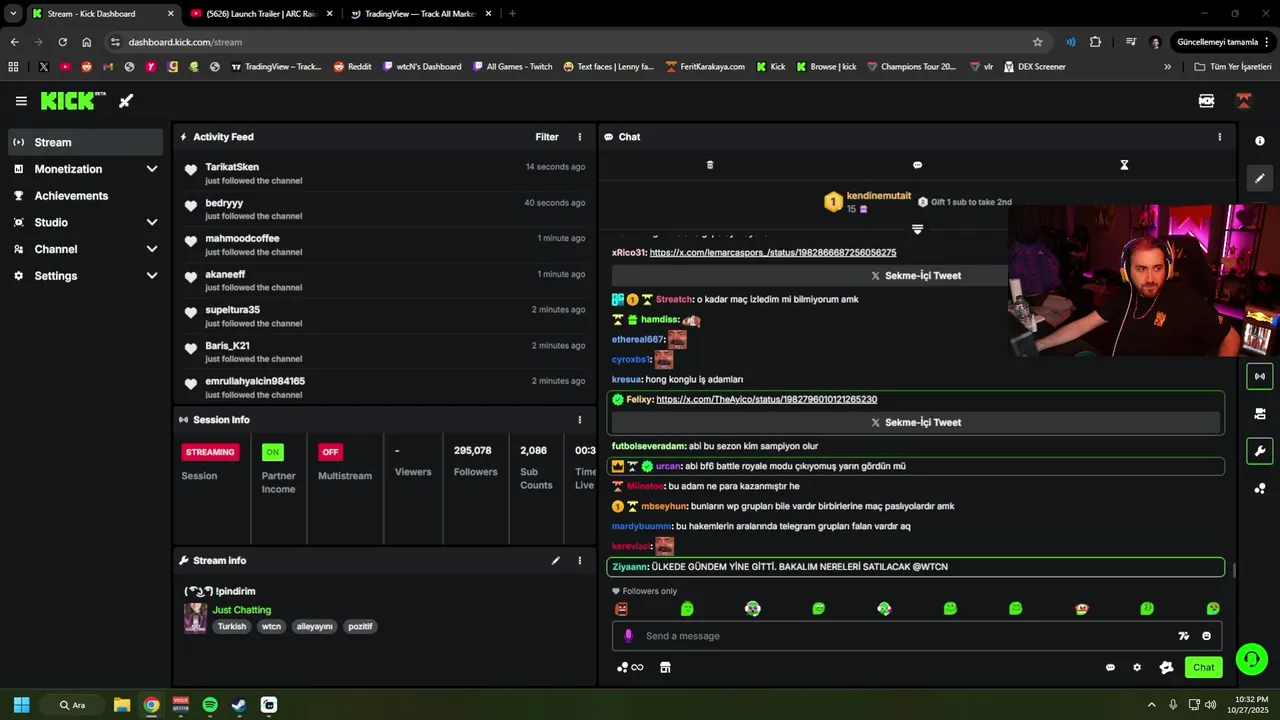Click the layout icon on right rail
Screen dimensions: 1280x720
click(x=1260, y=414)
